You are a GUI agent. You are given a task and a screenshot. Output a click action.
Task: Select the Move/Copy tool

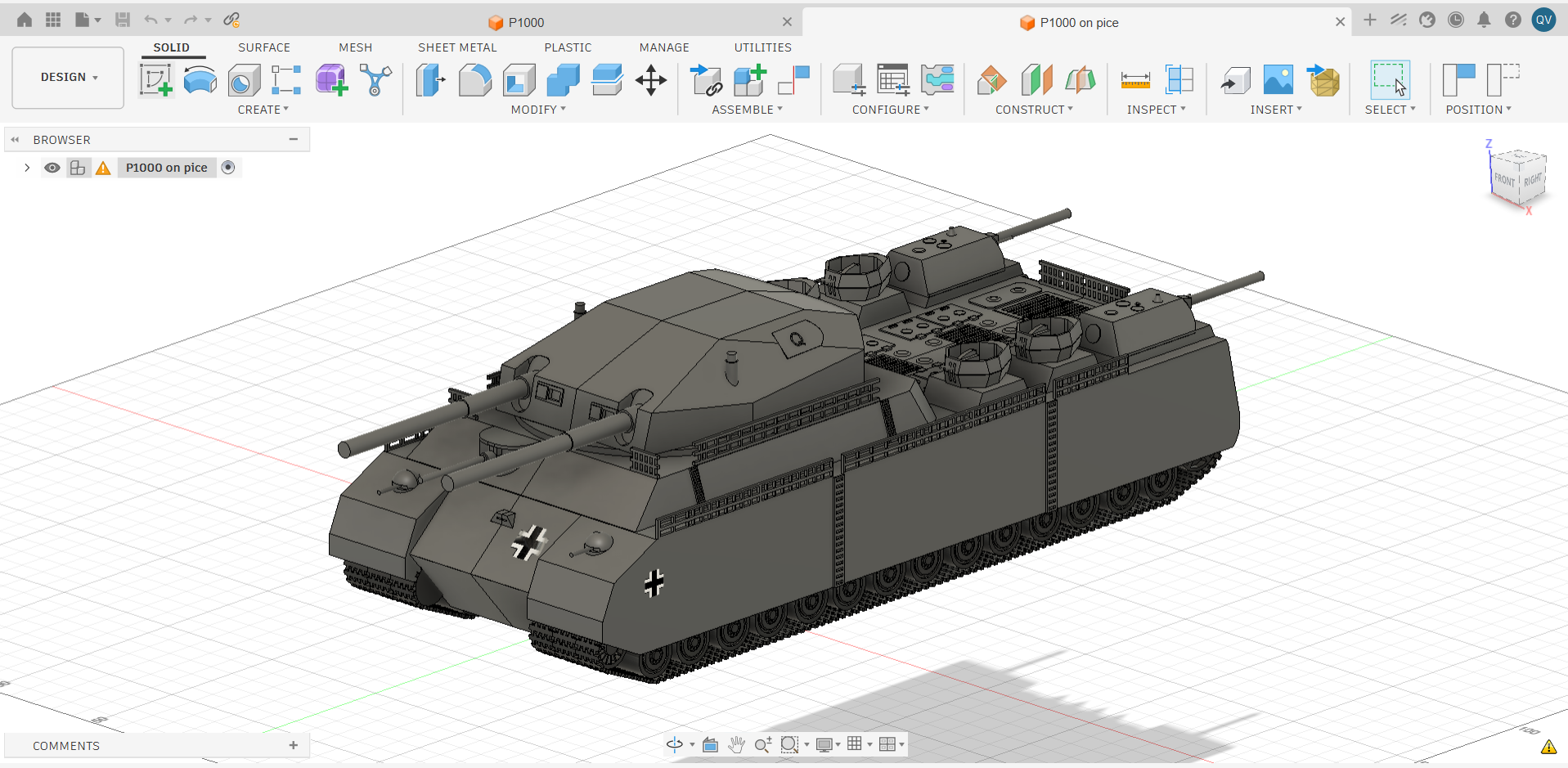[x=651, y=80]
